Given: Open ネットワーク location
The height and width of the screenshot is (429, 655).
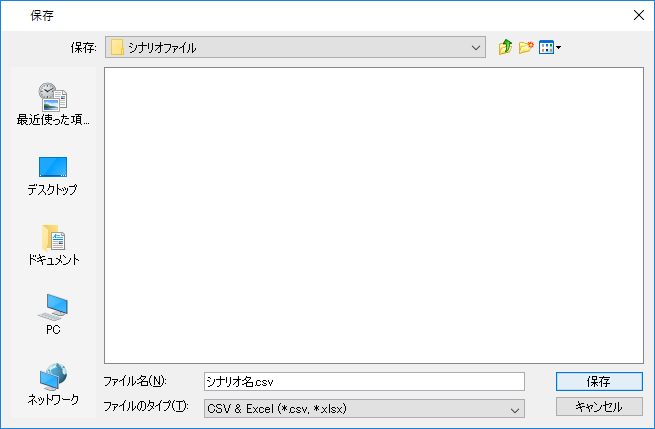Looking at the screenshot, I should (x=53, y=384).
